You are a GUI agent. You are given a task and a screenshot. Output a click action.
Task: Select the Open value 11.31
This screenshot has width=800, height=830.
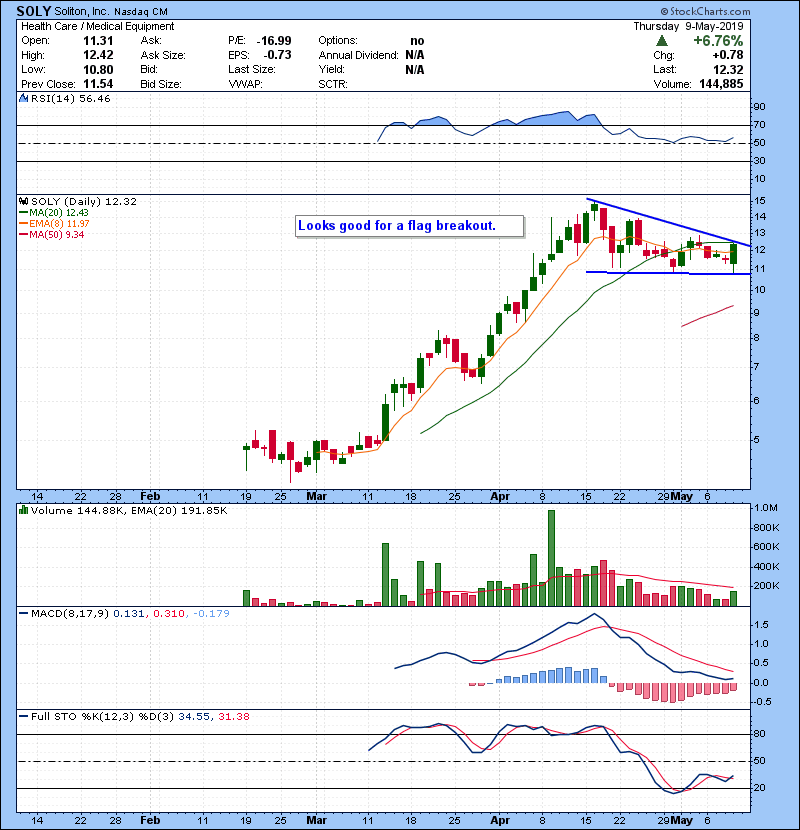point(98,41)
